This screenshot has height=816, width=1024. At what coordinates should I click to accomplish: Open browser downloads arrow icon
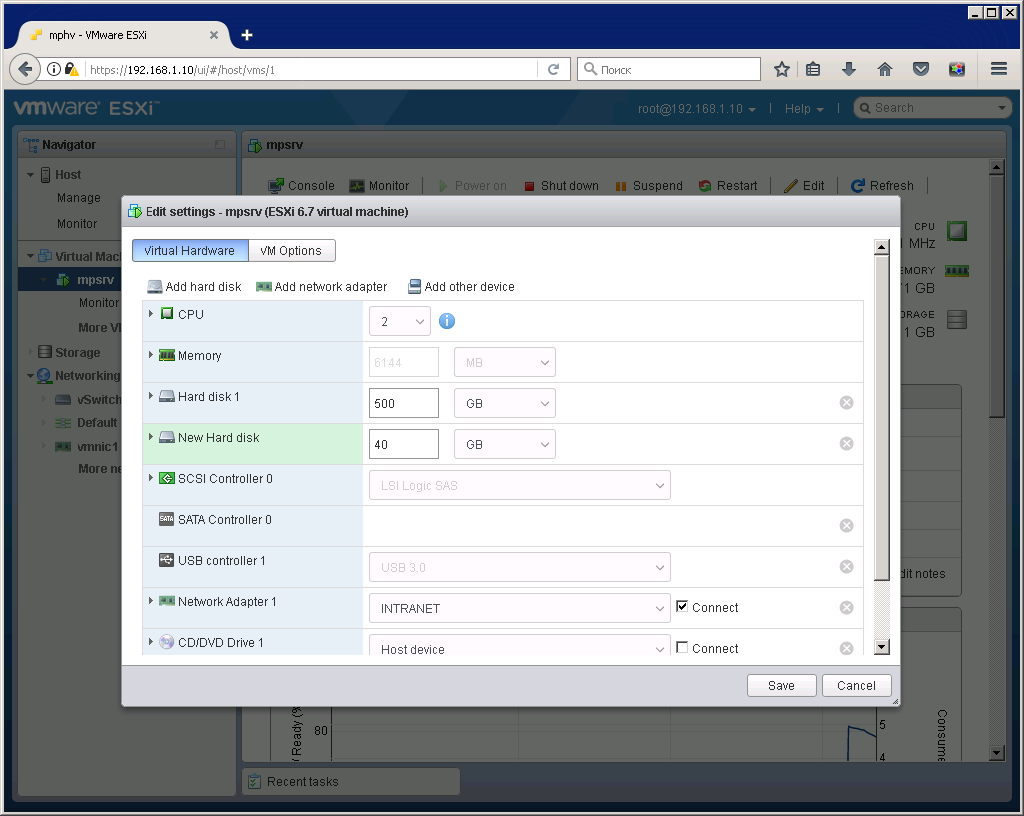[848, 69]
